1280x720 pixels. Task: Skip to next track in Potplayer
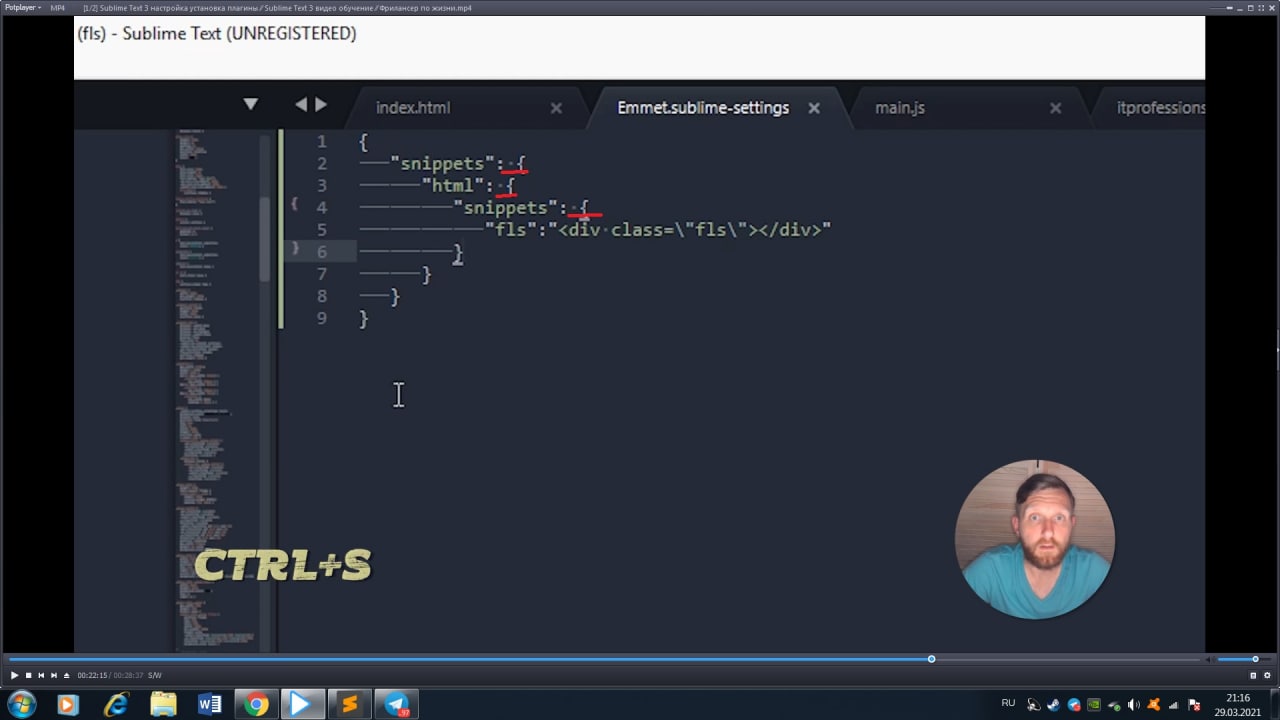tap(54, 675)
